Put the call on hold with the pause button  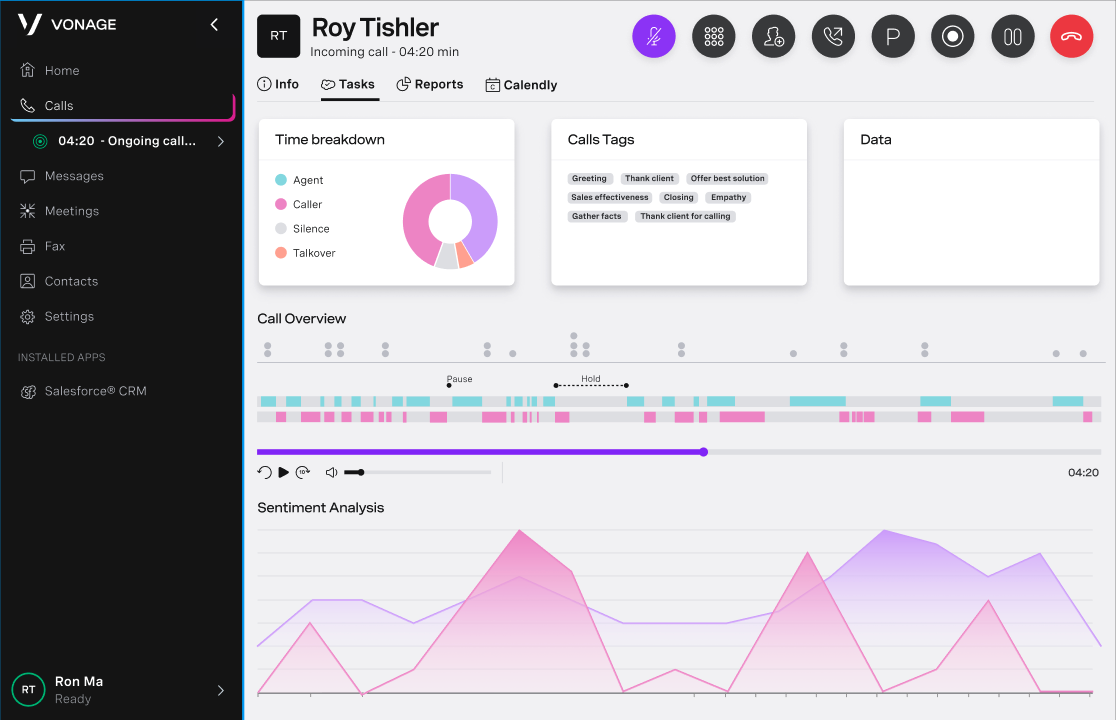click(x=1012, y=36)
